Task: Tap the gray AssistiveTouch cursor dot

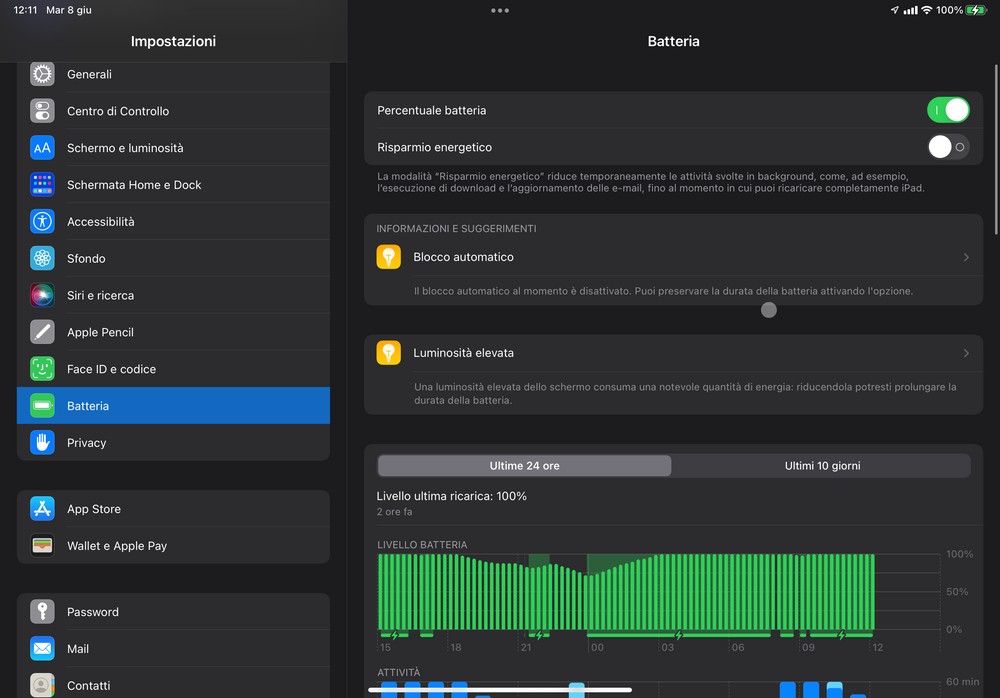Action: tap(768, 310)
